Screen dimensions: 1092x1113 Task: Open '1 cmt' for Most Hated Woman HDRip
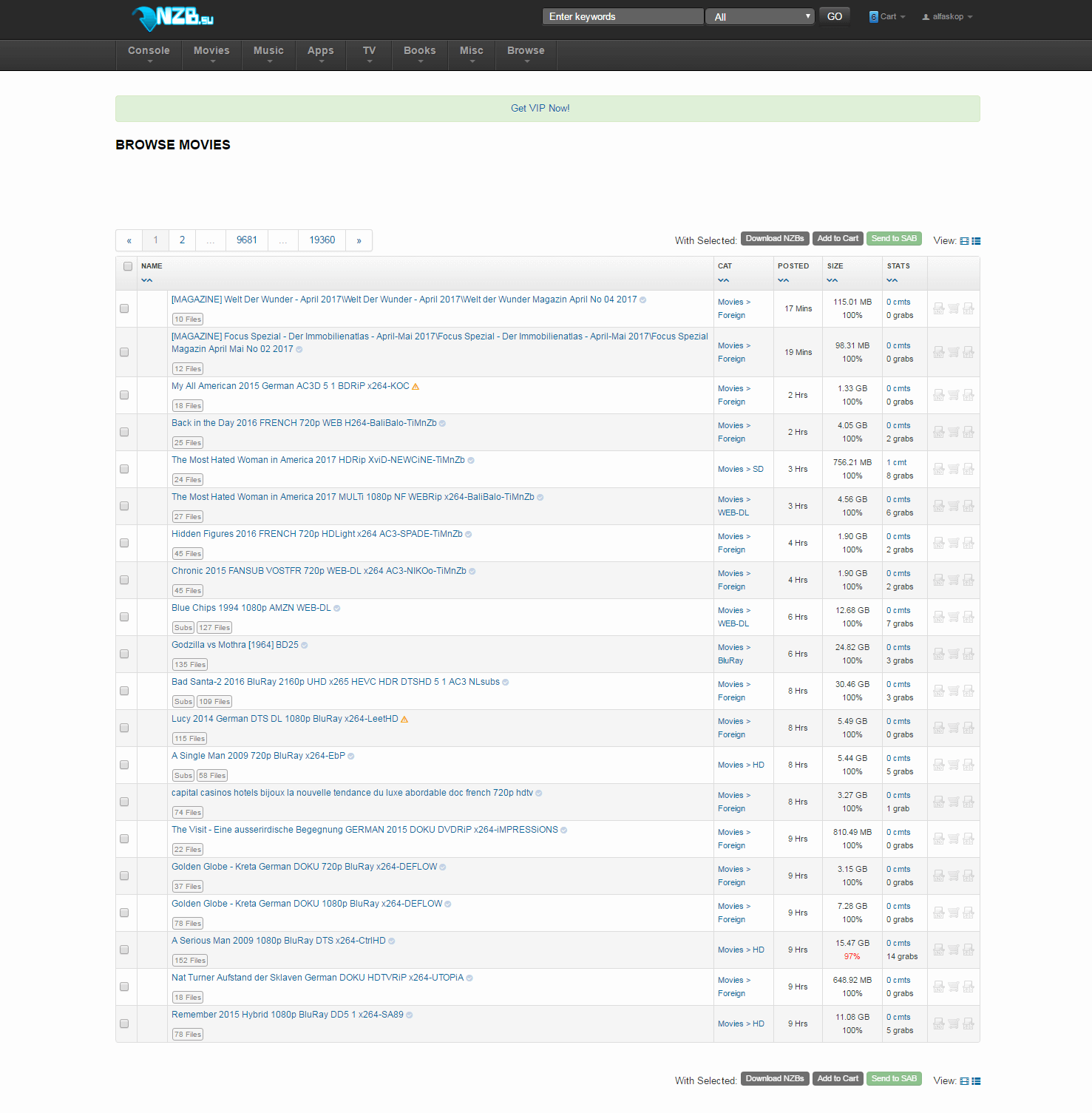pyautogui.click(x=896, y=463)
